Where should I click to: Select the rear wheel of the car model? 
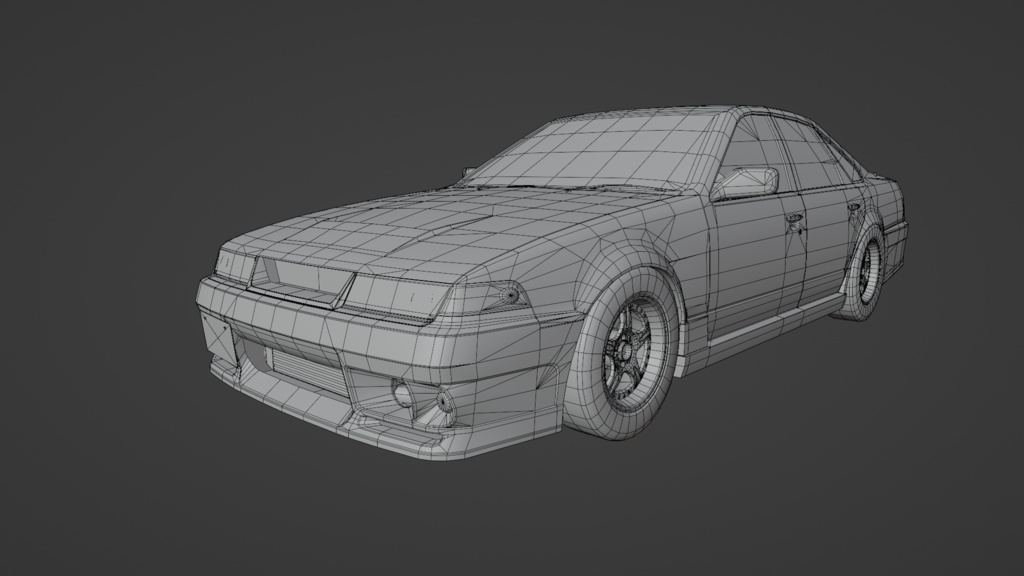(x=863, y=272)
